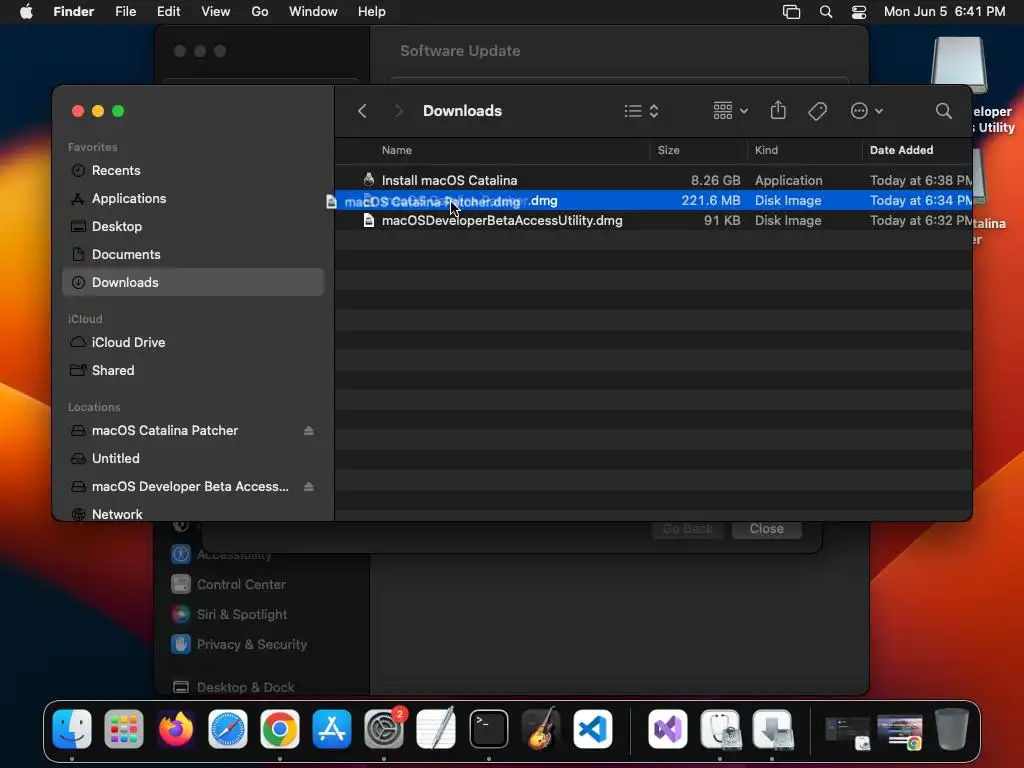Open Terminal from the Dock

488,729
